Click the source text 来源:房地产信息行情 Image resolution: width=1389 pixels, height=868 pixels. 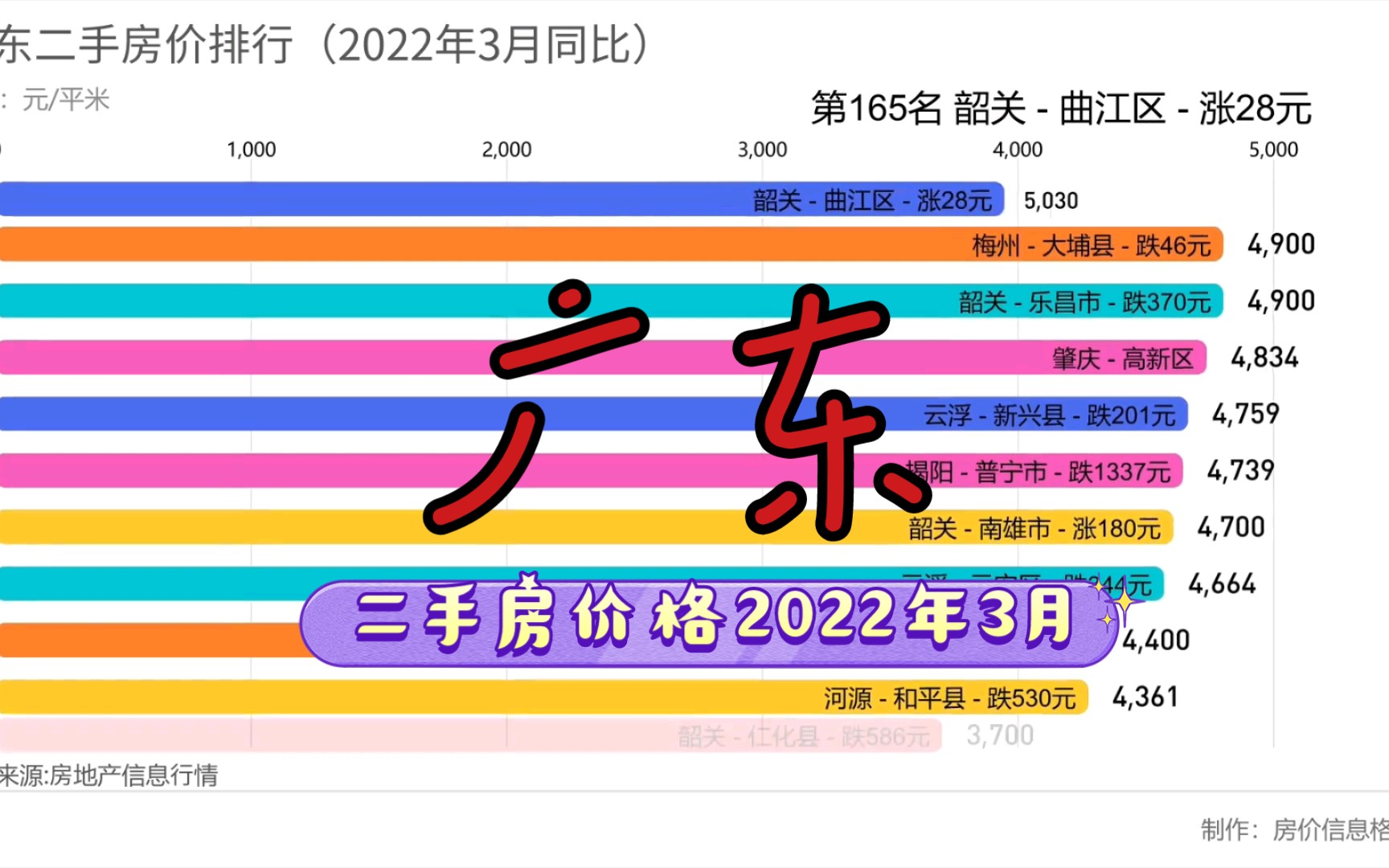(x=109, y=776)
